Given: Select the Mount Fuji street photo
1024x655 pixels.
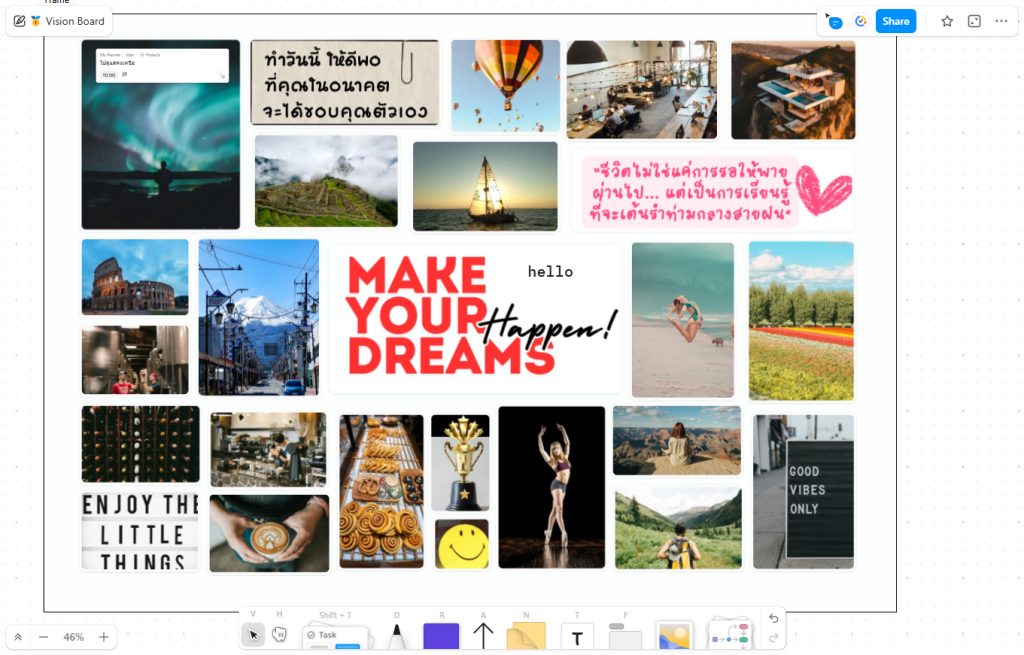Looking at the screenshot, I should pyautogui.click(x=259, y=317).
